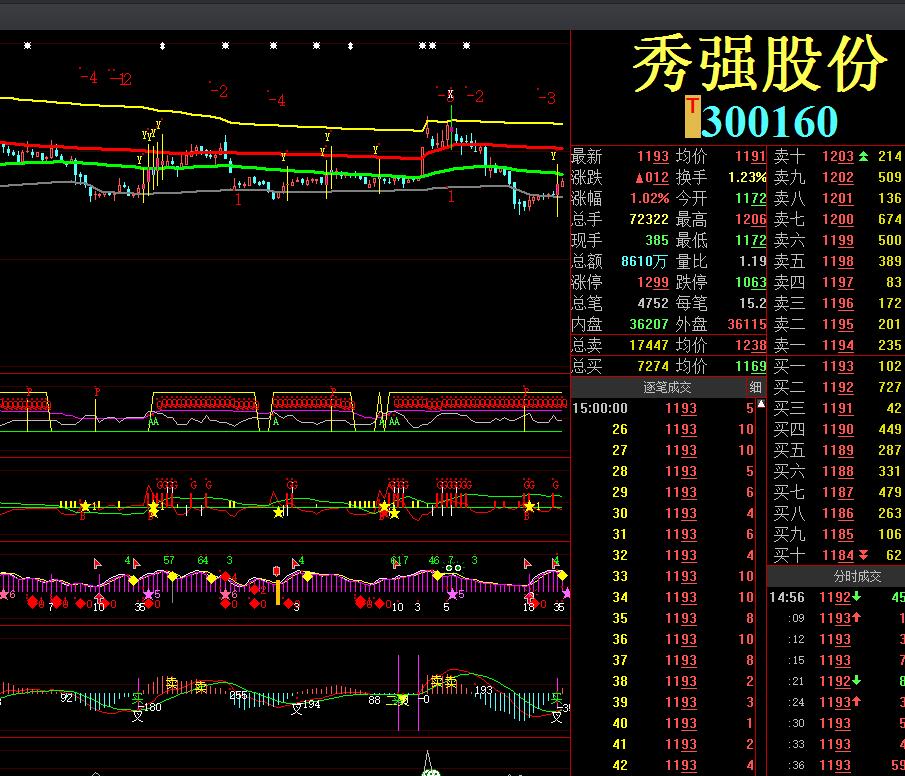905x776 pixels.
Task: Select the 卖三 ask price 1196
Action: coord(837,303)
